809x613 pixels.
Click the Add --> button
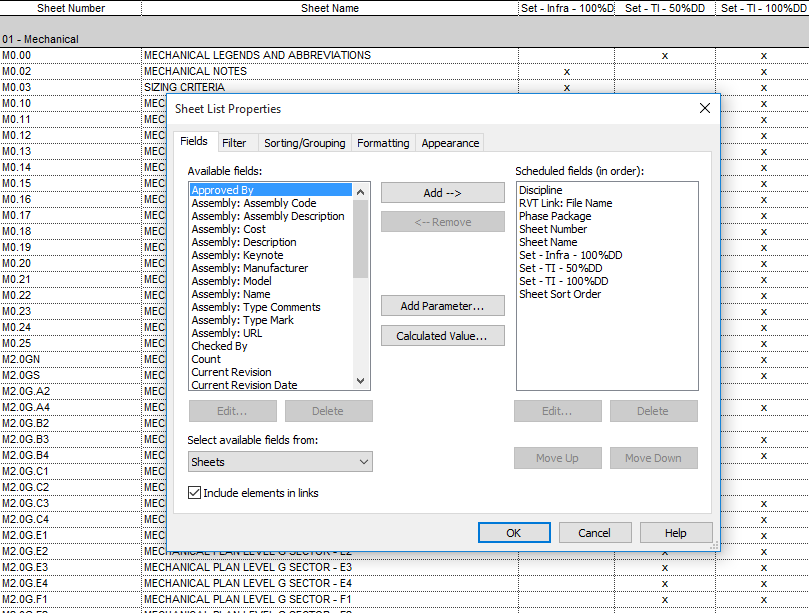[x=442, y=193]
